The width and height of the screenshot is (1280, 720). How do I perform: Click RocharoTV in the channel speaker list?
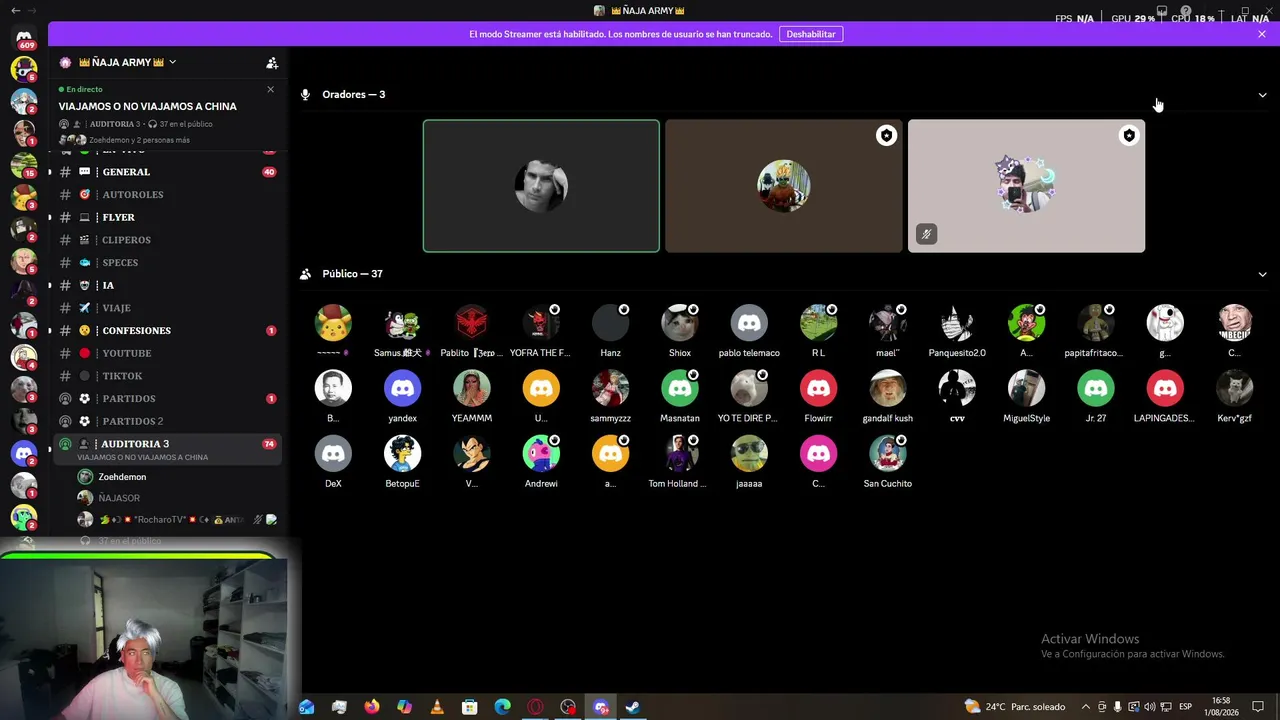coord(176,520)
